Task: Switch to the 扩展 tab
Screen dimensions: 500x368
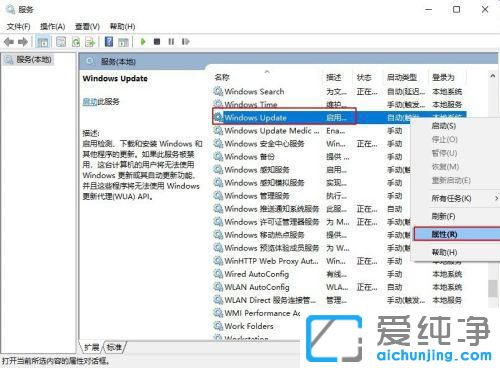Action: 91,347
